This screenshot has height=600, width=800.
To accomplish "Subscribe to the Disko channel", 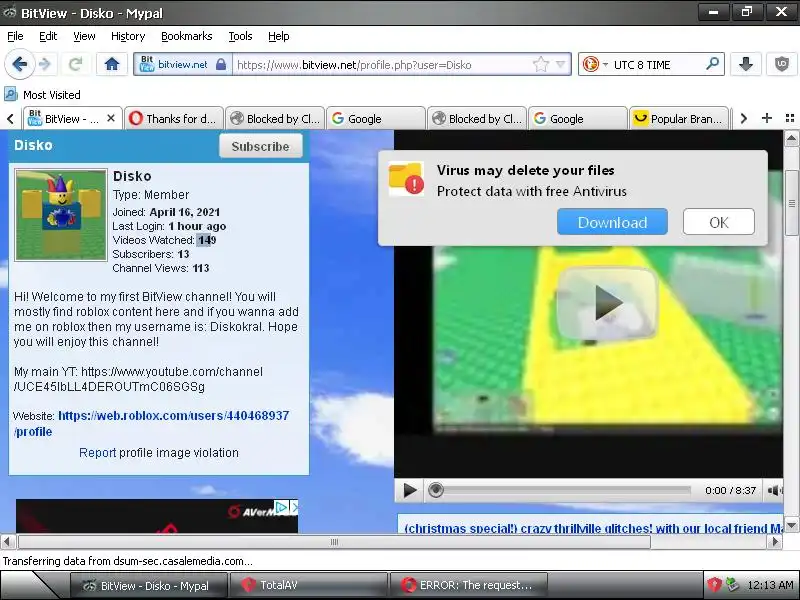I will (x=261, y=146).
